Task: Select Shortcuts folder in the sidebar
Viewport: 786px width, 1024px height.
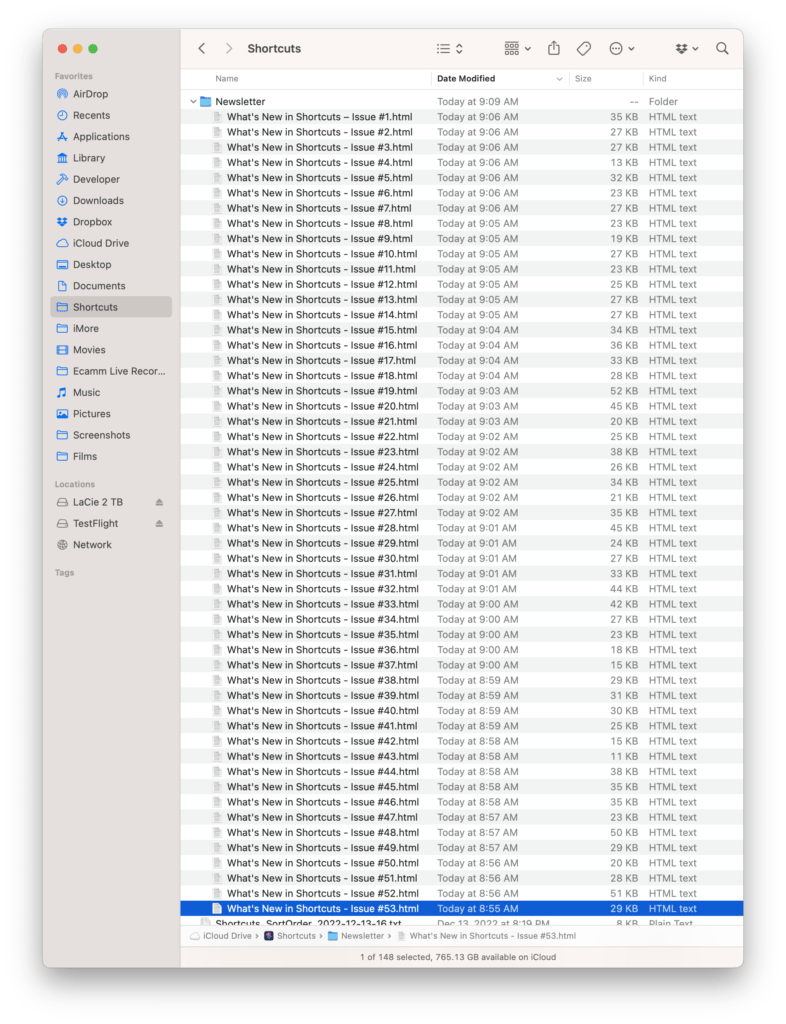Action: click(x=111, y=307)
